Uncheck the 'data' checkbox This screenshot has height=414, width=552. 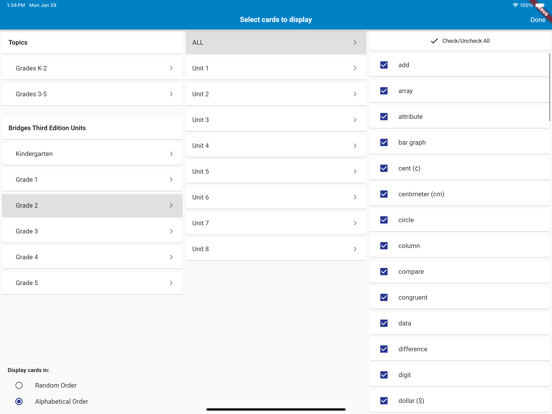click(384, 323)
